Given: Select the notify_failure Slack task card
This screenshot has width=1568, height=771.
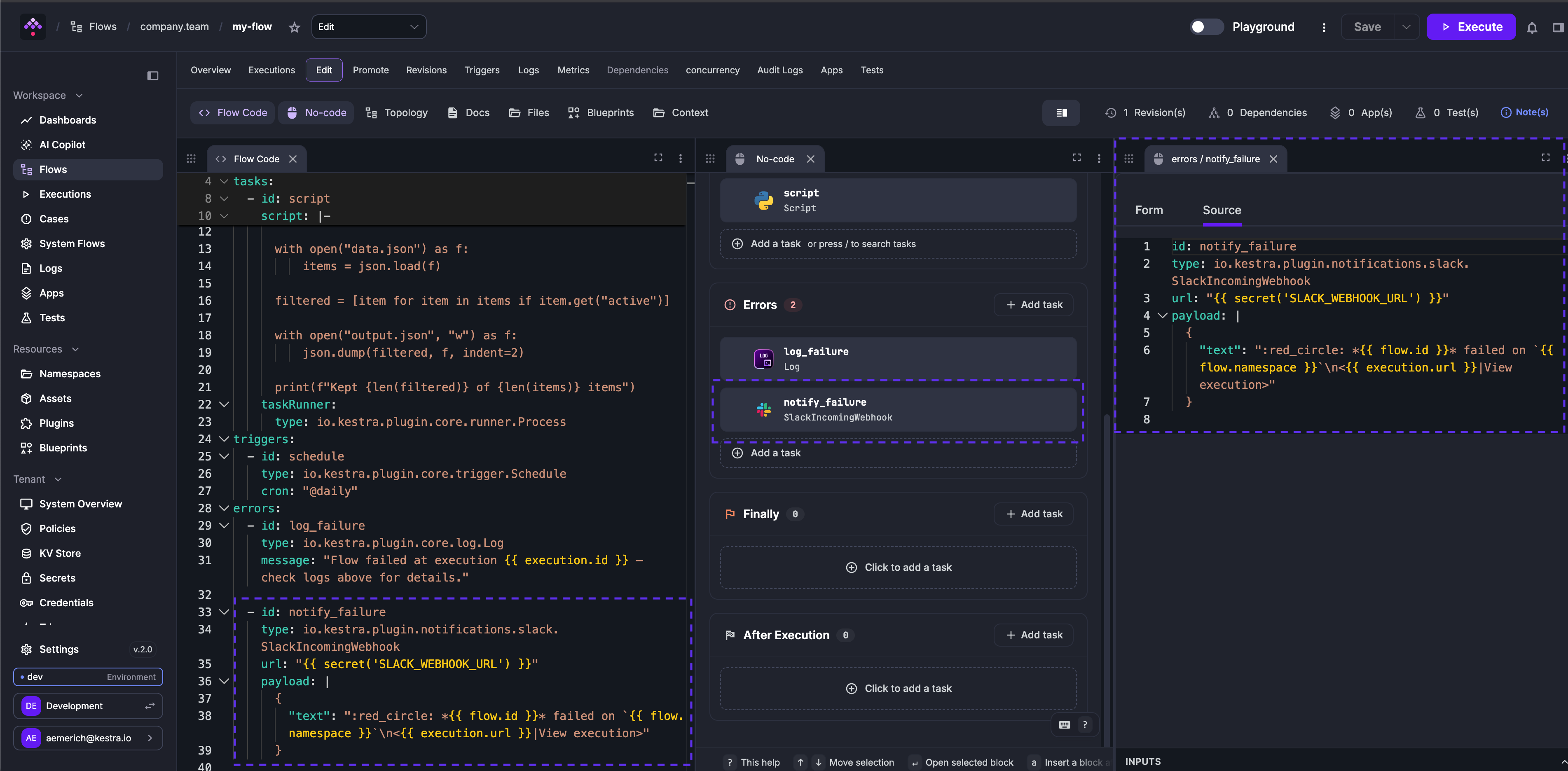Looking at the screenshot, I should [899, 409].
